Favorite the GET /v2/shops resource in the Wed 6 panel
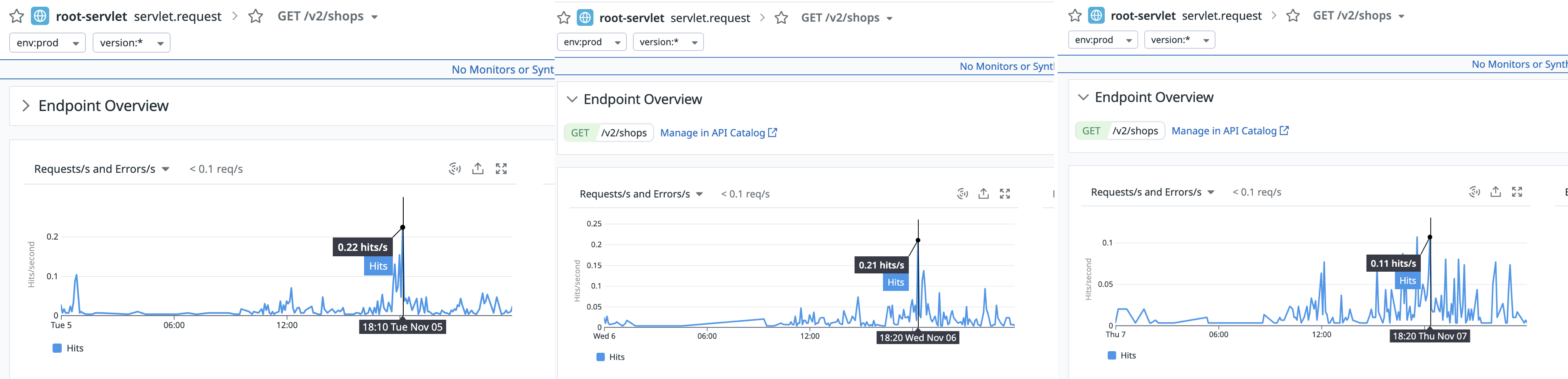The height and width of the screenshot is (379, 1568). coord(781,18)
